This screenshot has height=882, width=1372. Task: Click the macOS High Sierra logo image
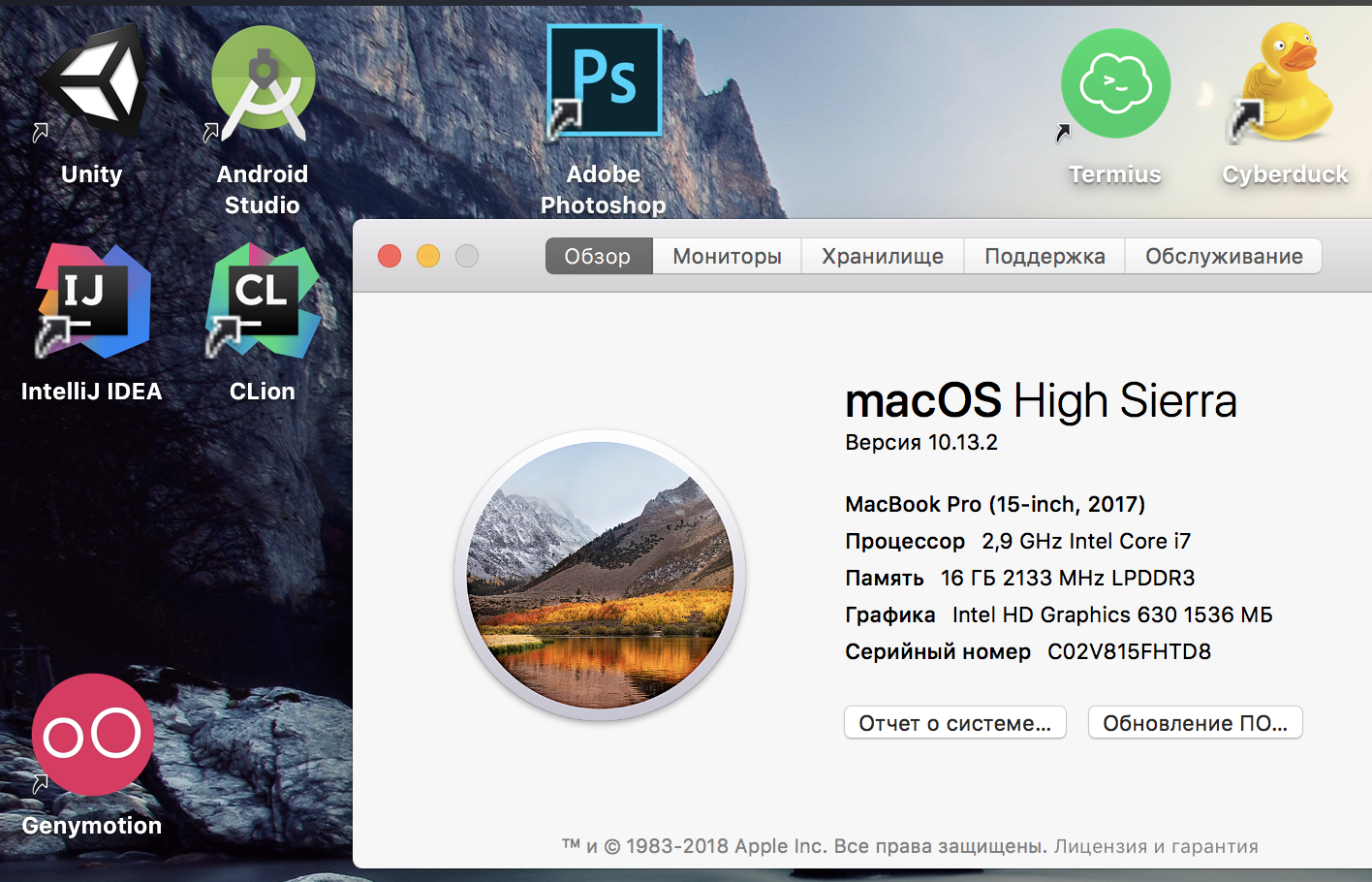(x=601, y=576)
